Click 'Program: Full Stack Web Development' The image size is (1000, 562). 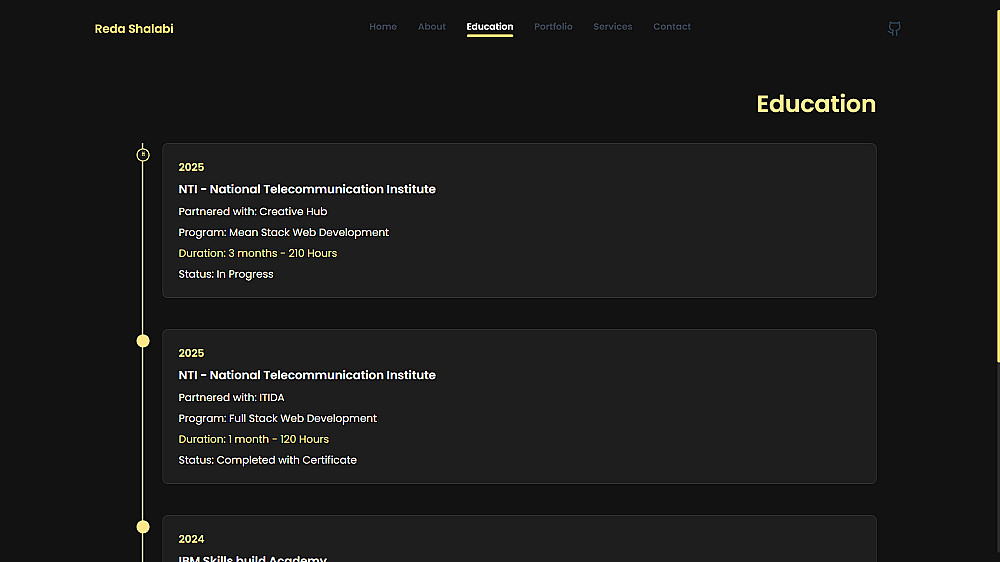pyautogui.click(x=277, y=418)
